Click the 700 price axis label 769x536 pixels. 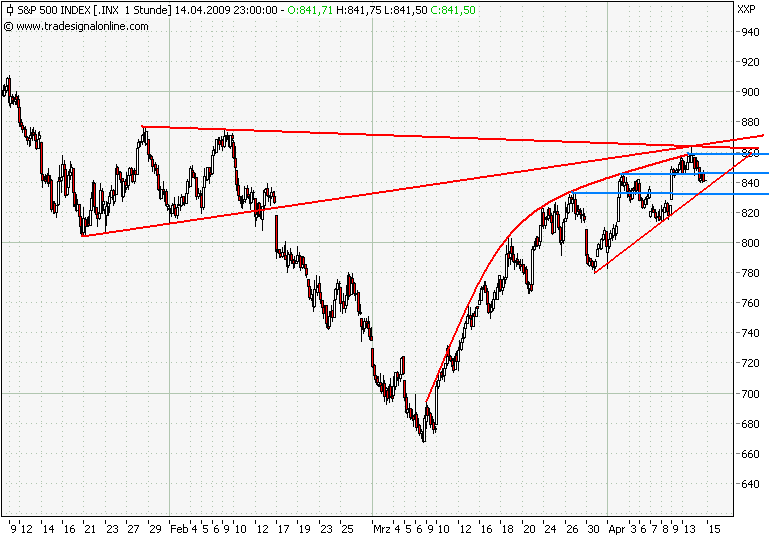[x=750, y=394]
